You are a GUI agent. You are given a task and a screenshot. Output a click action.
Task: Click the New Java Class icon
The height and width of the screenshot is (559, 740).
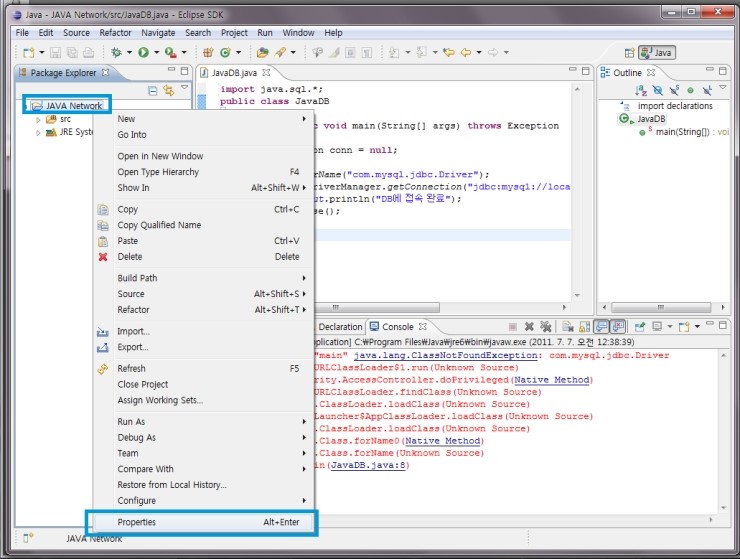[225, 52]
